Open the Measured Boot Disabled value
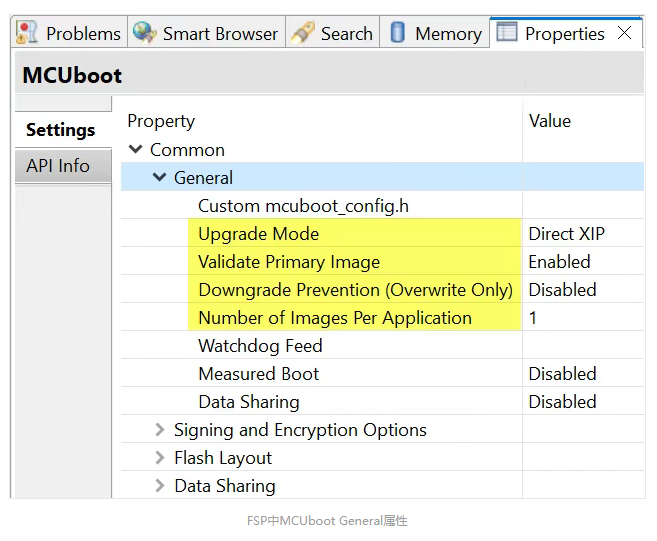Image resolution: width=657 pixels, height=541 pixels. (583, 374)
